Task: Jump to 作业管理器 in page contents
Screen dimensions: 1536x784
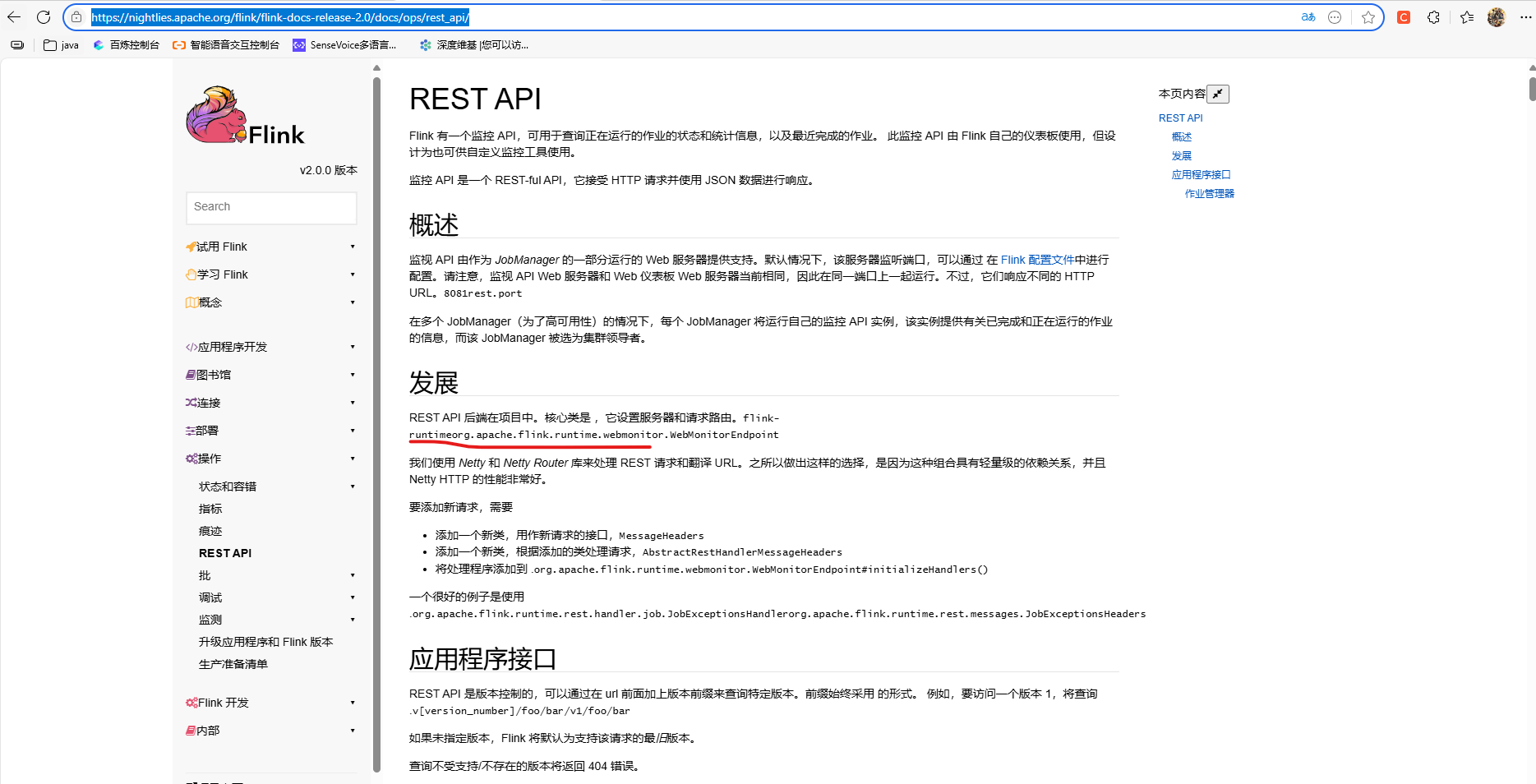Action: pyautogui.click(x=1210, y=194)
